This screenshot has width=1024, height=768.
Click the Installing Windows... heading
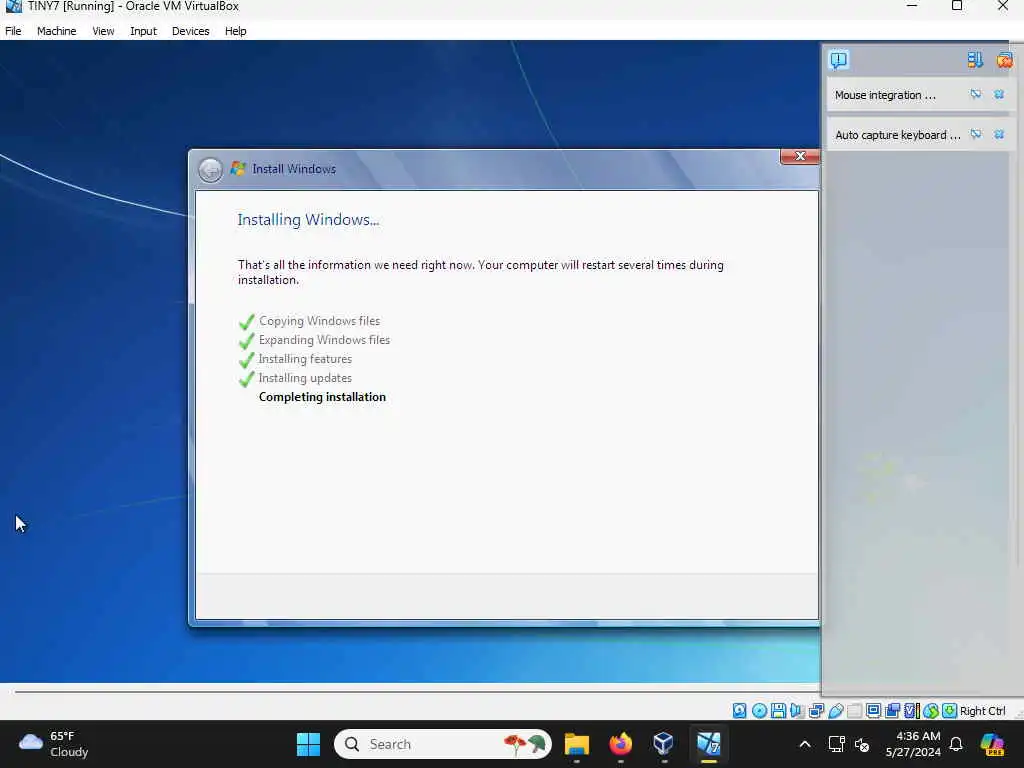click(308, 220)
